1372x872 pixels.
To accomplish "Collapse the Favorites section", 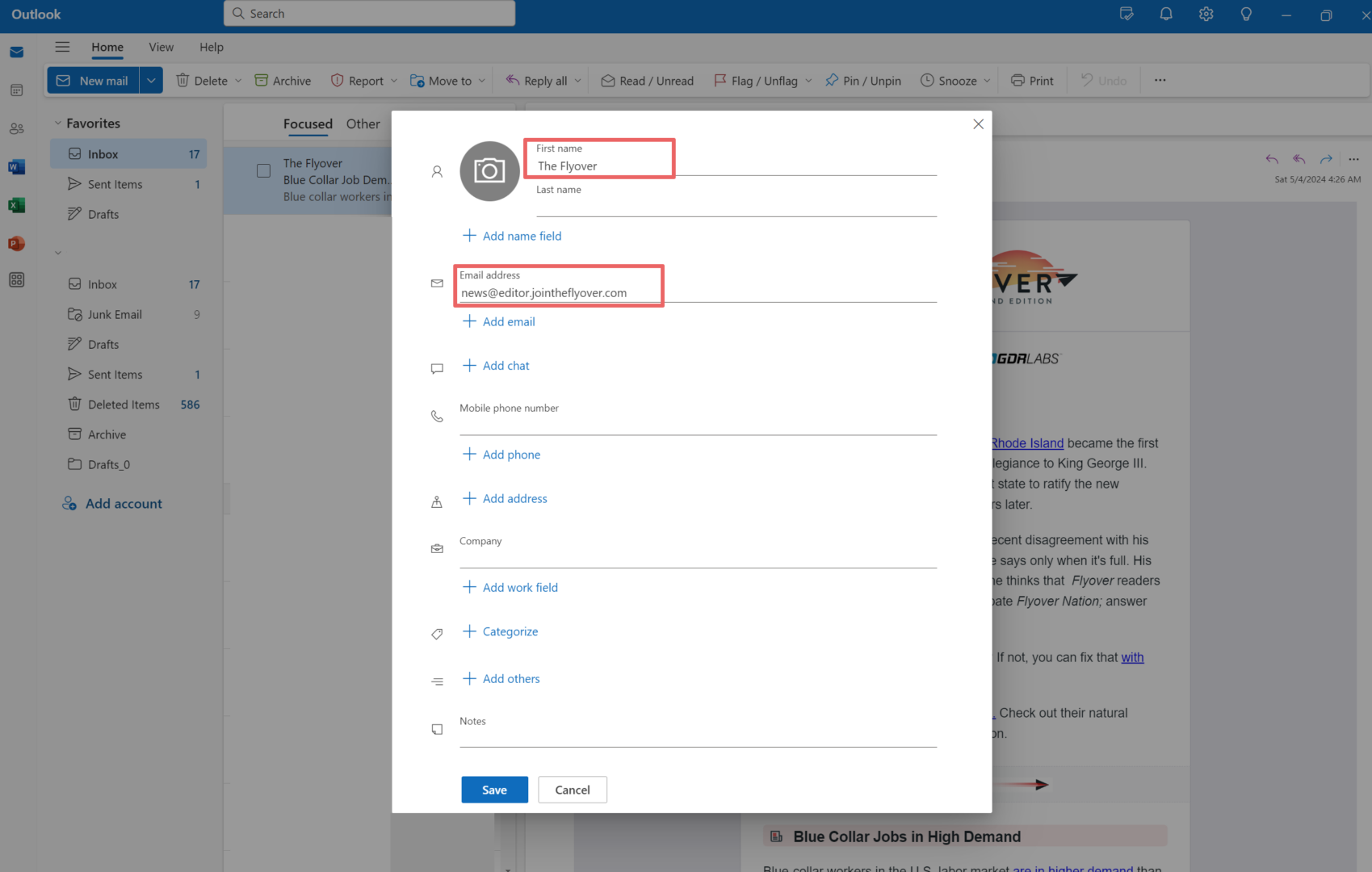I will [x=57, y=124].
